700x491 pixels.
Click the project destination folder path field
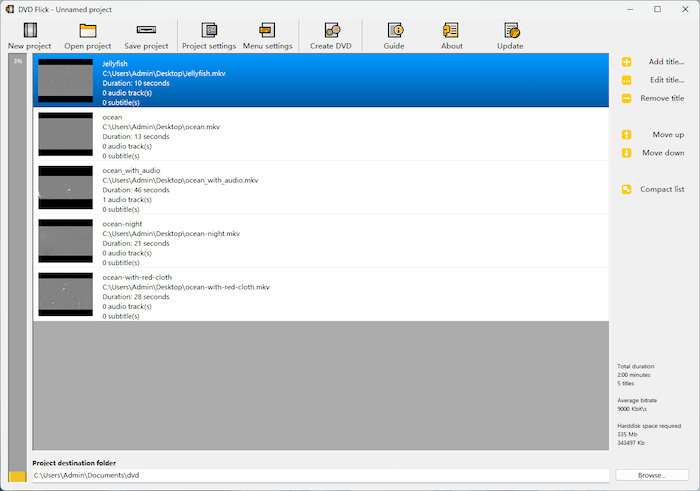tap(320, 475)
